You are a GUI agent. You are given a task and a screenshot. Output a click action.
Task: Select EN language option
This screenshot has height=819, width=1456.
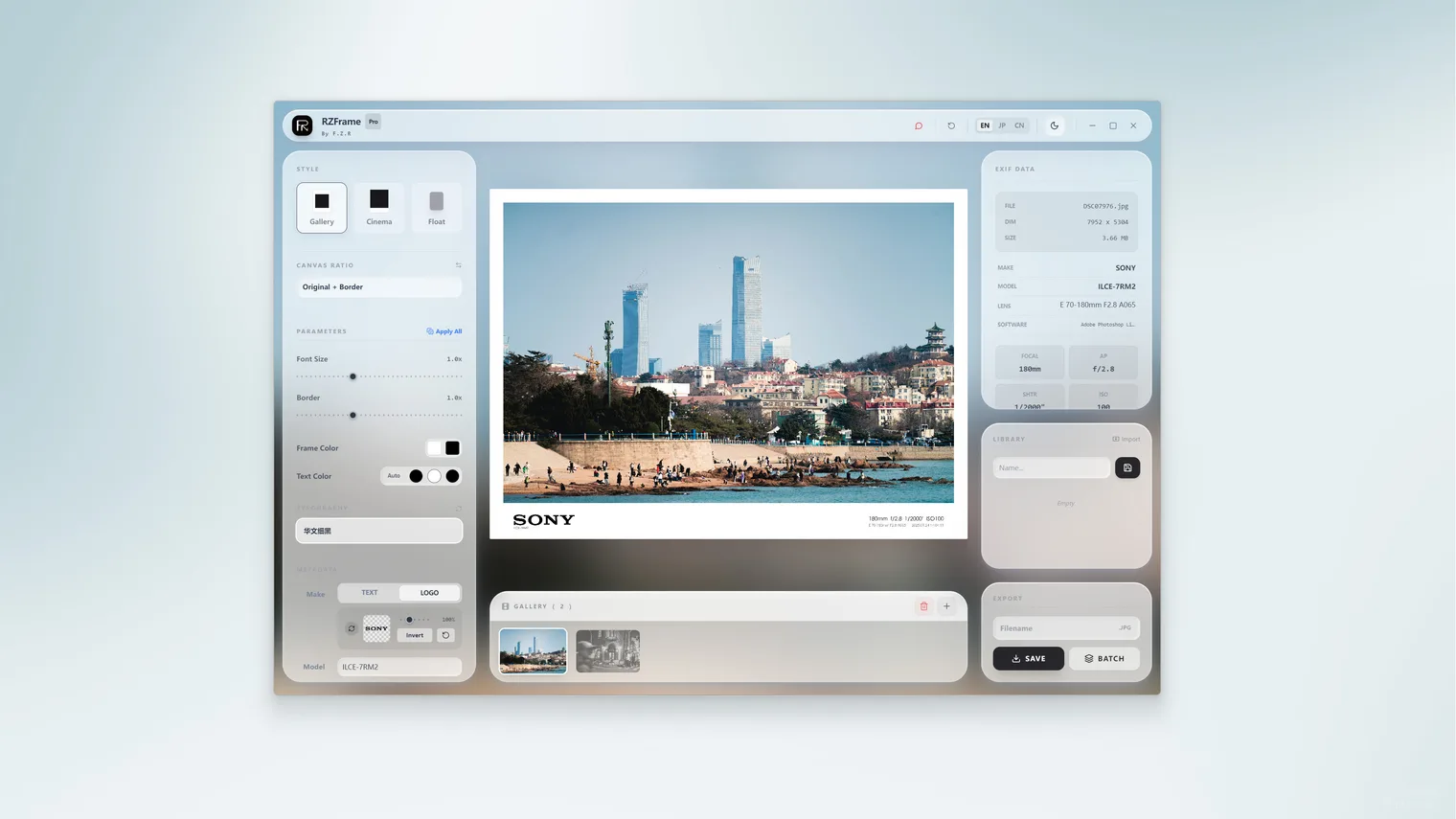tap(985, 125)
